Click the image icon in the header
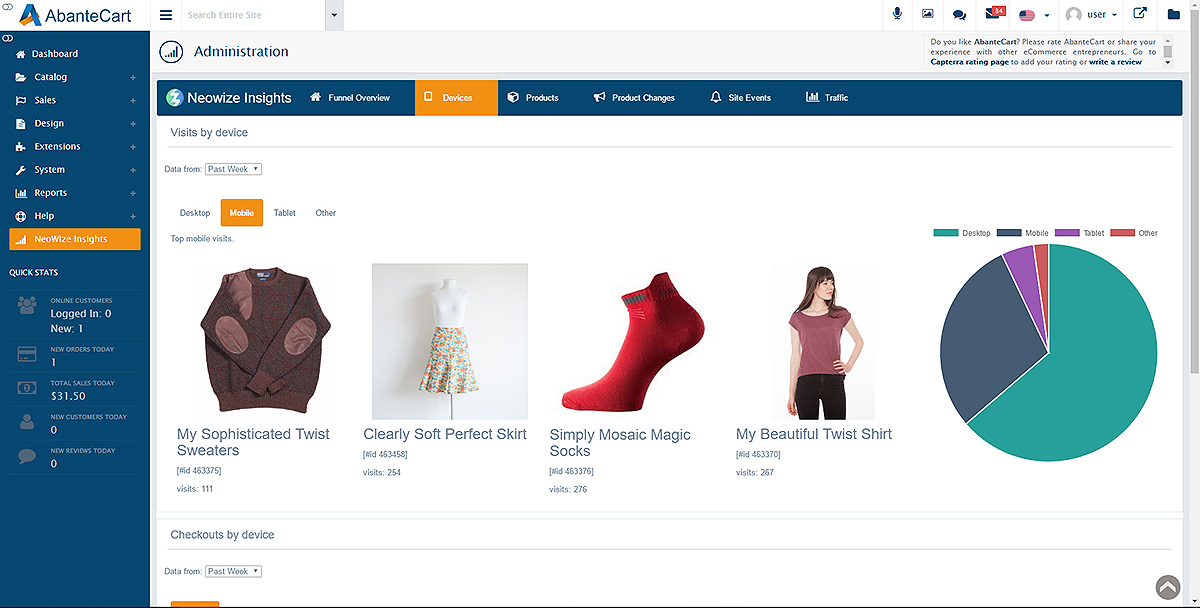Screen dimensions: 1200x608 click(928, 14)
